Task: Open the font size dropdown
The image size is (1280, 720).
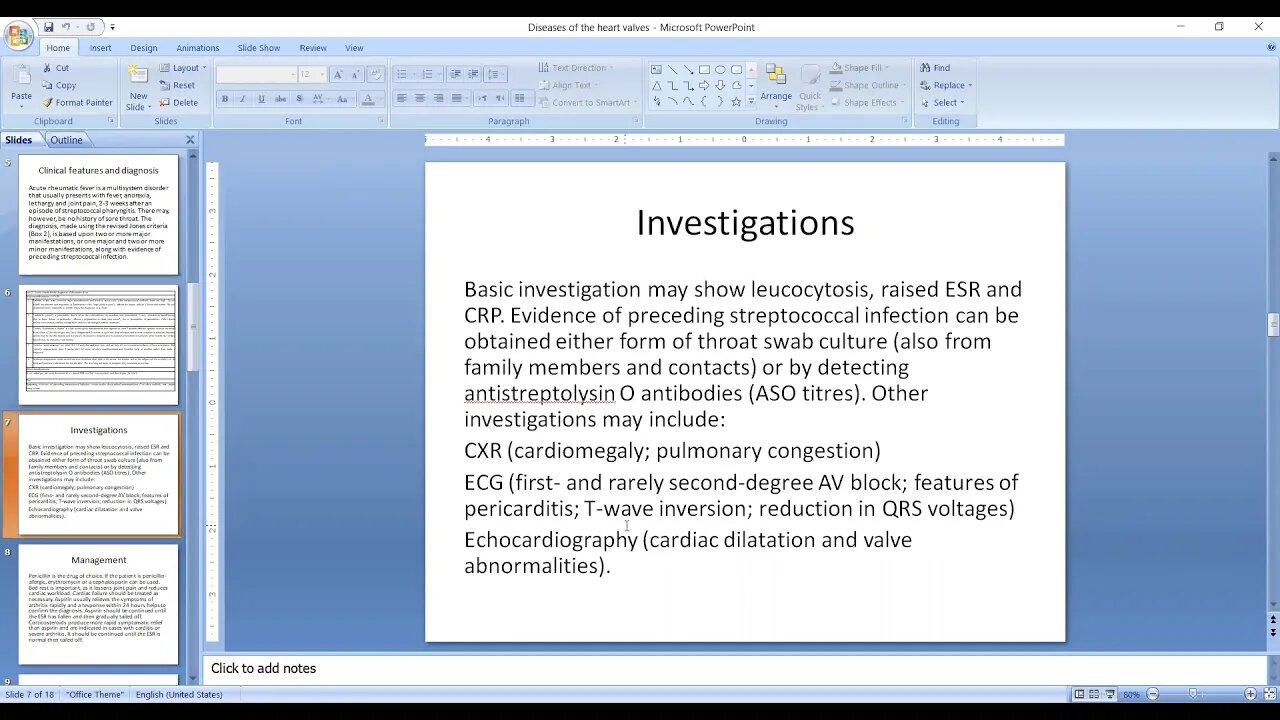Action: [321, 74]
